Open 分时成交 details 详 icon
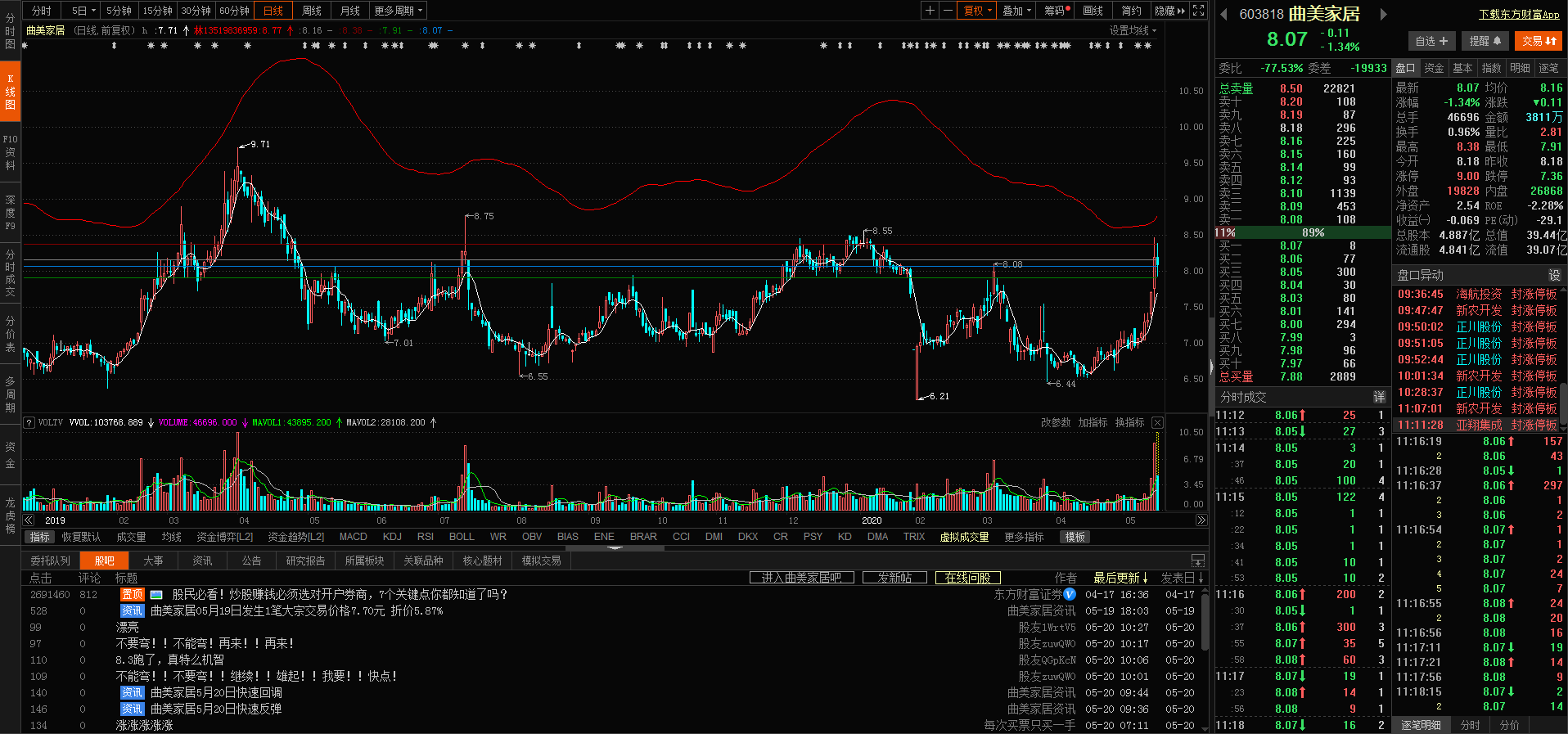This screenshot has width=1568, height=734. coord(1379,397)
